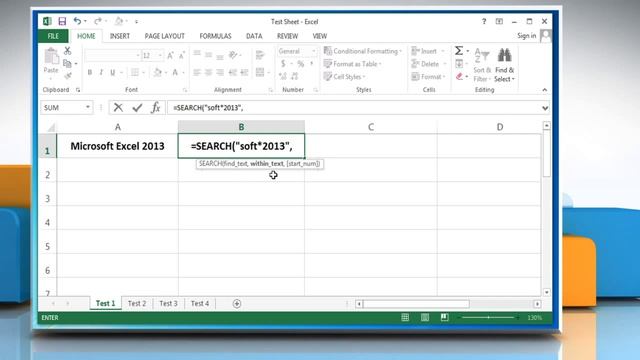
Task: Click the Wrap Text icon
Action: [x=260, y=55]
